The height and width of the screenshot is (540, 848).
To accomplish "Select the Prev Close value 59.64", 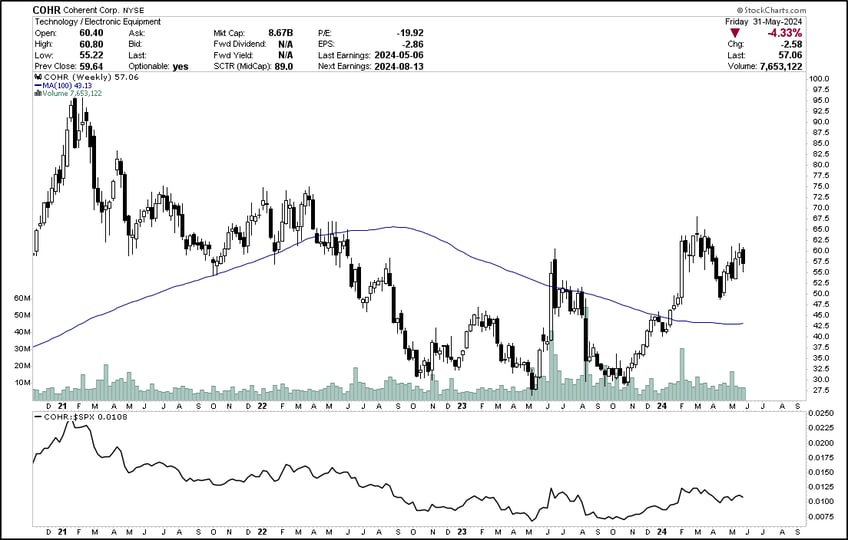I will pyautogui.click(x=91, y=67).
